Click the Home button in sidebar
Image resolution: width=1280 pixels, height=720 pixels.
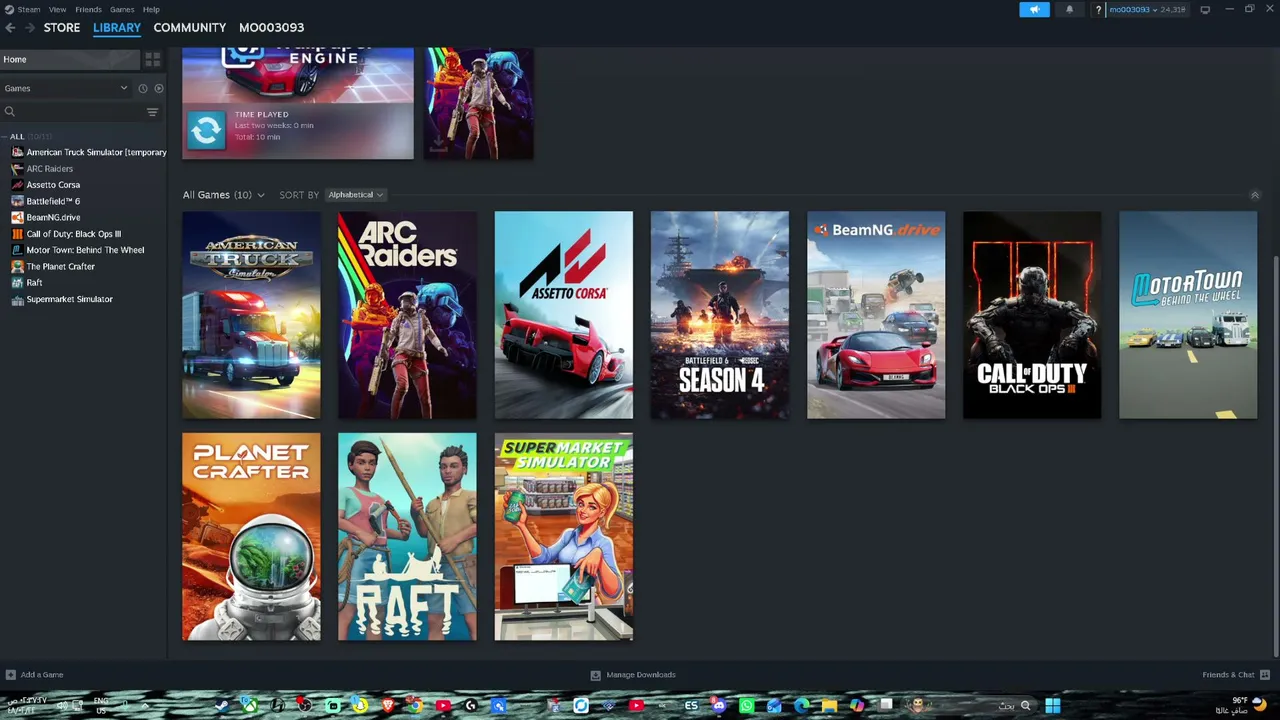tap(70, 60)
